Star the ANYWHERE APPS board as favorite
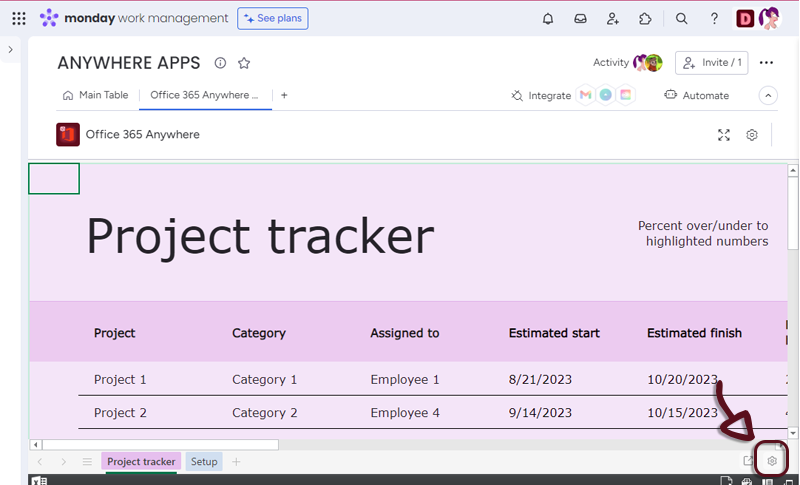The height and width of the screenshot is (485, 800). [244, 63]
